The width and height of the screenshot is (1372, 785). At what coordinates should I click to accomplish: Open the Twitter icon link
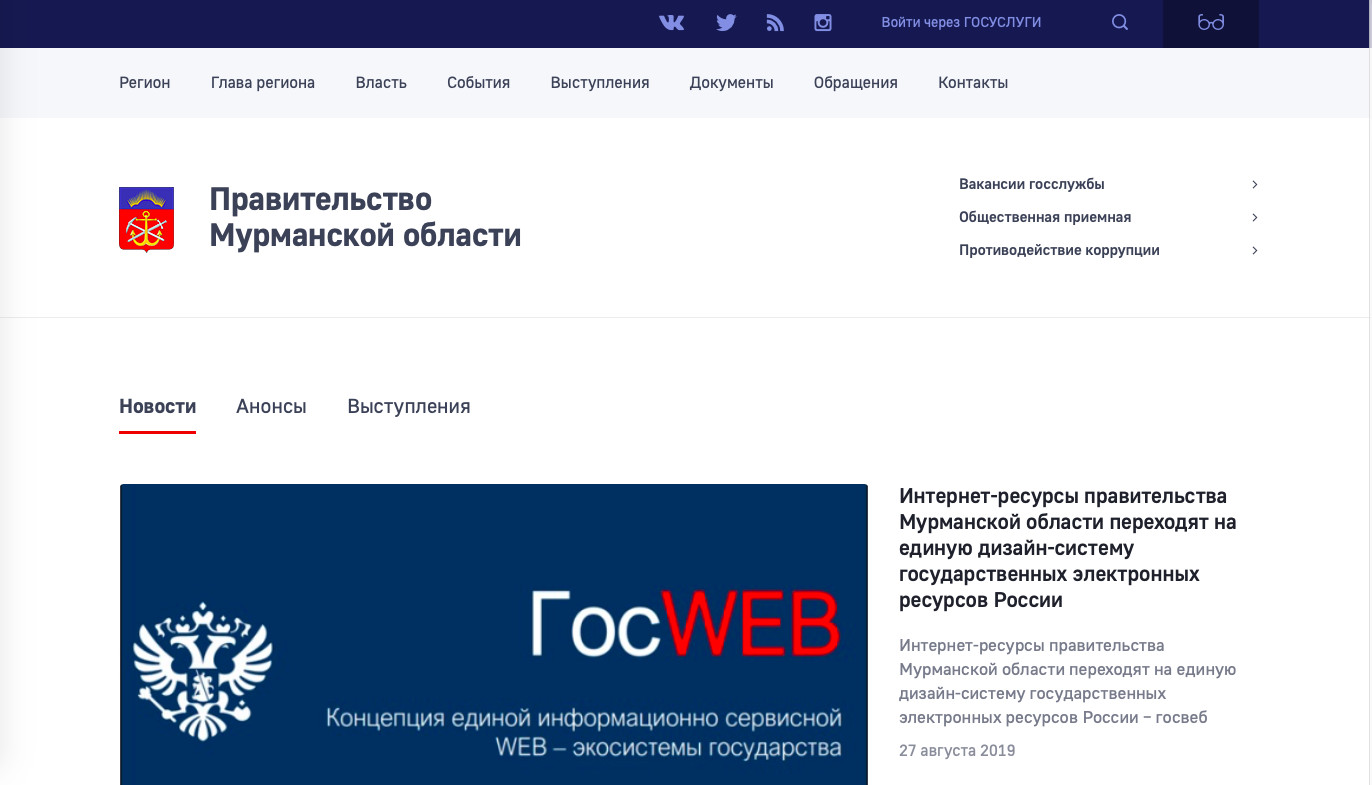(x=726, y=22)
